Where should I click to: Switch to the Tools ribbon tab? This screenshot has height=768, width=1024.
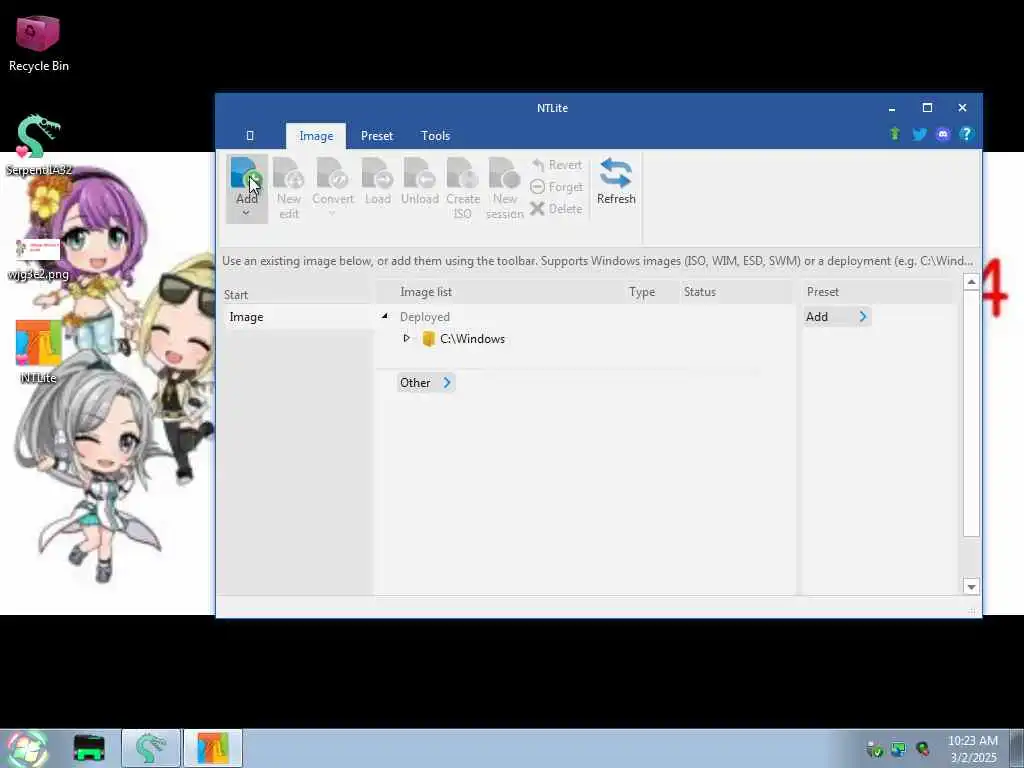point(435,136)
